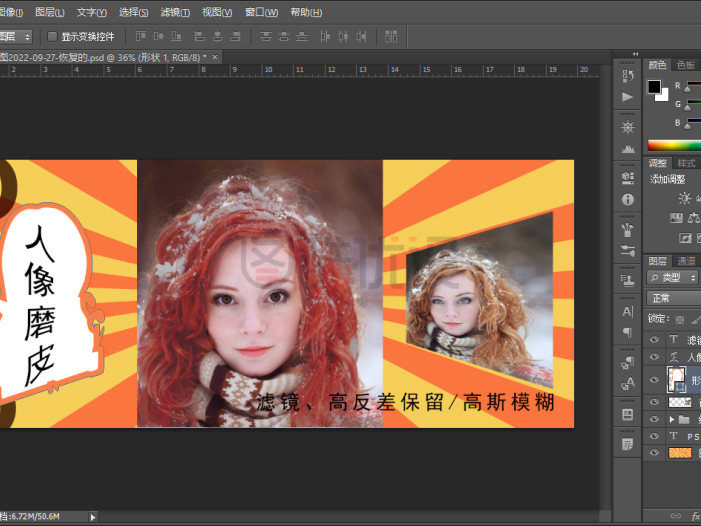The height and width of the screenshot is (526, 701).
Task: Enable 显示变换控件 checkbox
Action: tap(52, 36)
